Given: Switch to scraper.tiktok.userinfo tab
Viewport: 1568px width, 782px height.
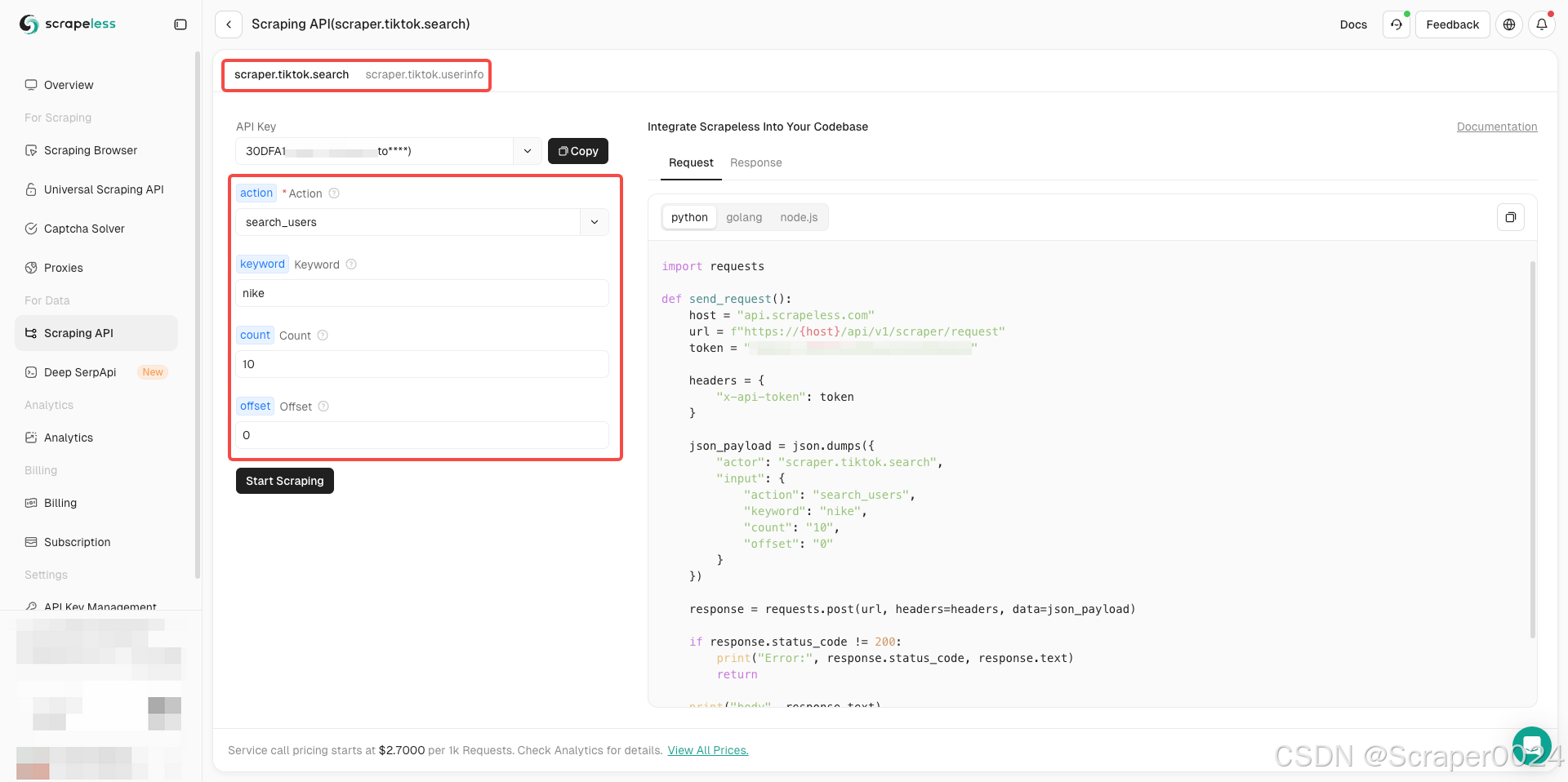Looking at the screenshot, I should point(425,74).
